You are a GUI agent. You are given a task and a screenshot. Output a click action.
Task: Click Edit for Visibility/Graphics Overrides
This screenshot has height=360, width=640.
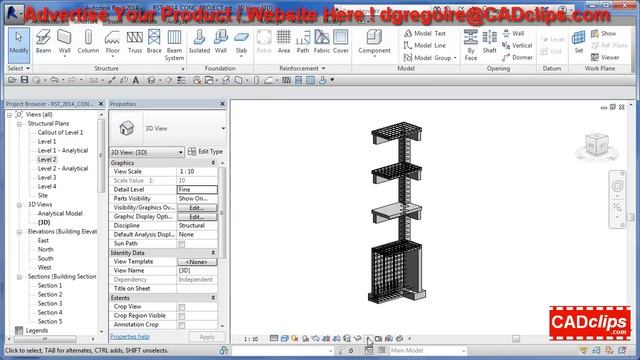tap(197, 208)
